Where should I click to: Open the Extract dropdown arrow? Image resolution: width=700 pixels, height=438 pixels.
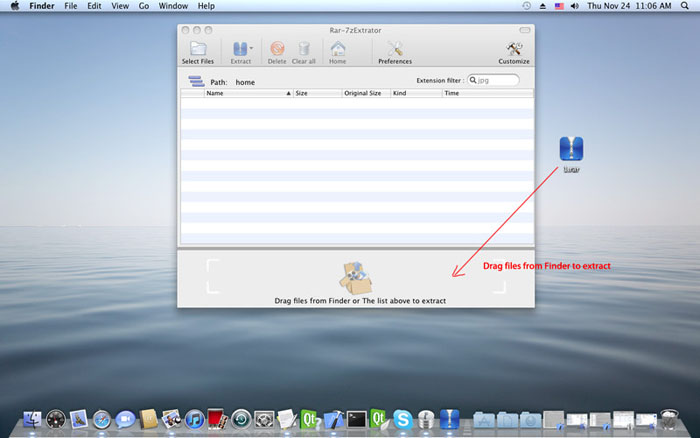(251, 47)
